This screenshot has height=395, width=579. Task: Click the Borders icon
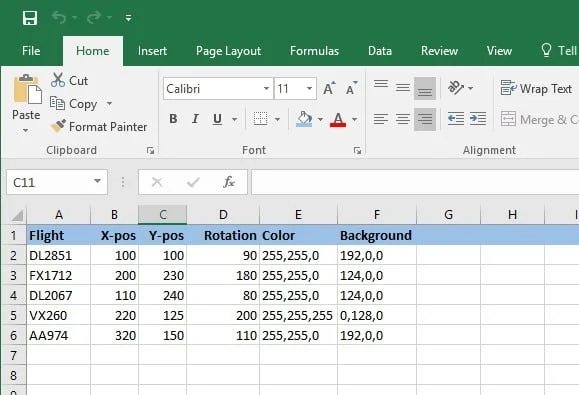260,119
